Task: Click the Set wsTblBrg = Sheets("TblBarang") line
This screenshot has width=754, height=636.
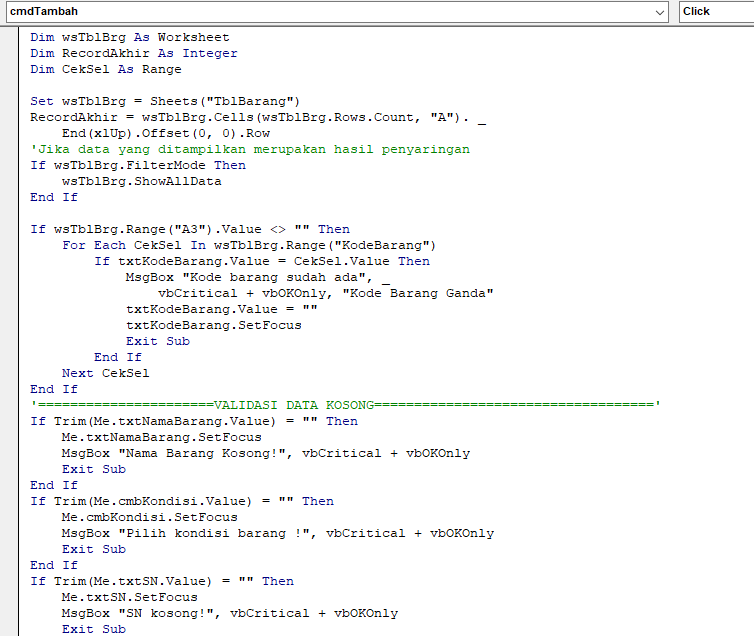Action: 165,101
